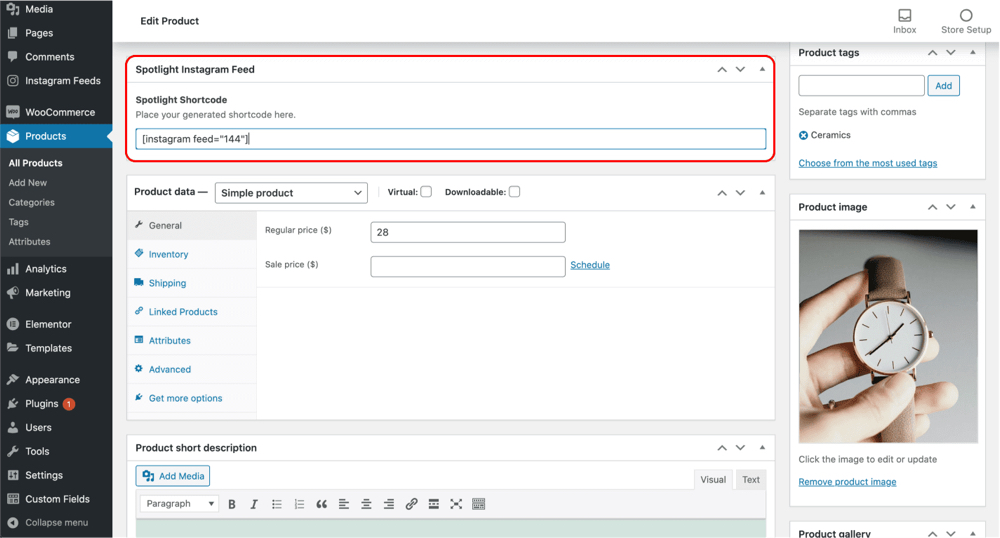Viewport: 1000px width, 538px height.
Task: Click the Bold formatting icon
Action: pos(232,504)
